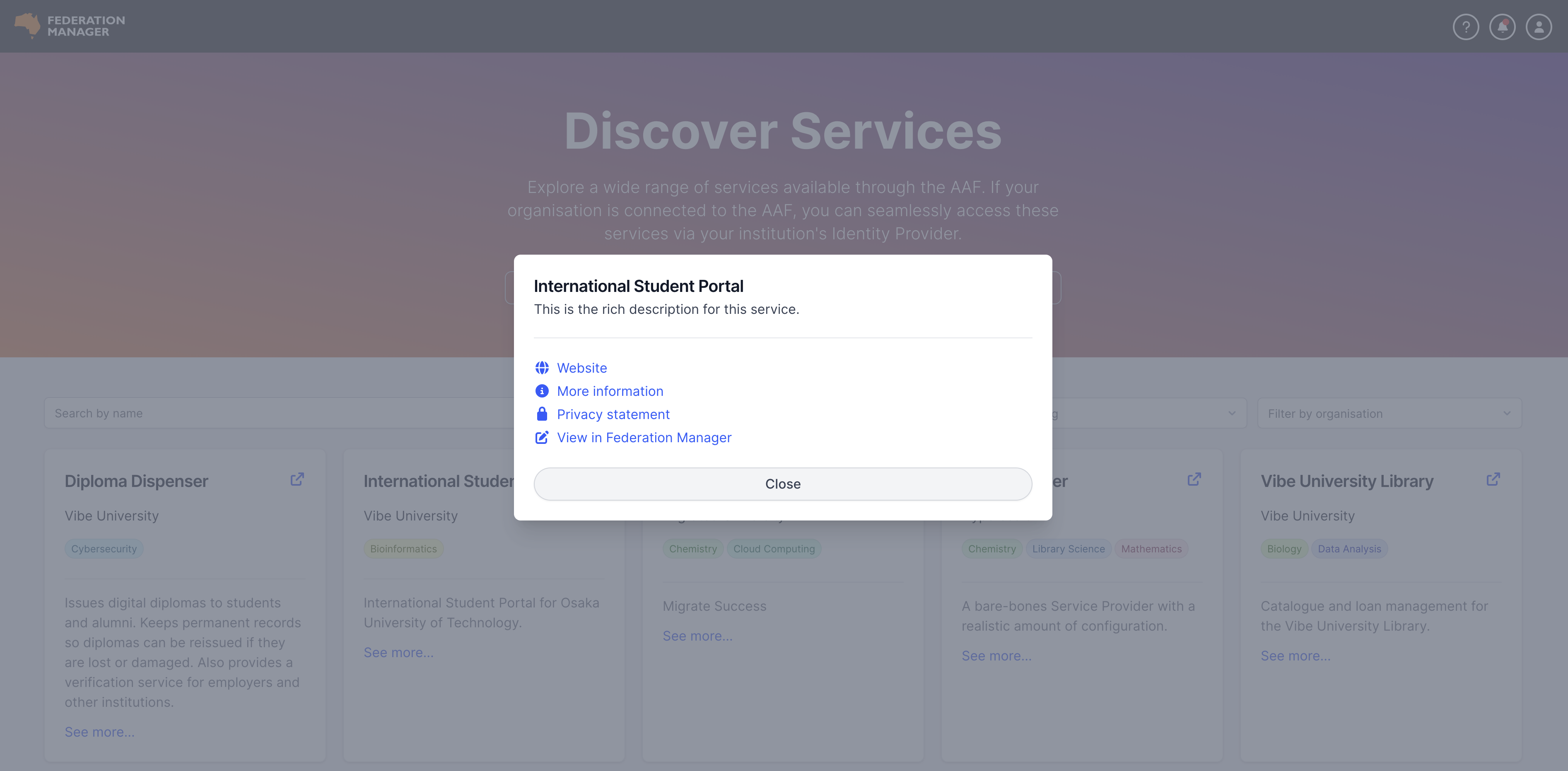Open the user profile icon
Viewport: 1568px width, 771px height.
tap(1538, 27)
